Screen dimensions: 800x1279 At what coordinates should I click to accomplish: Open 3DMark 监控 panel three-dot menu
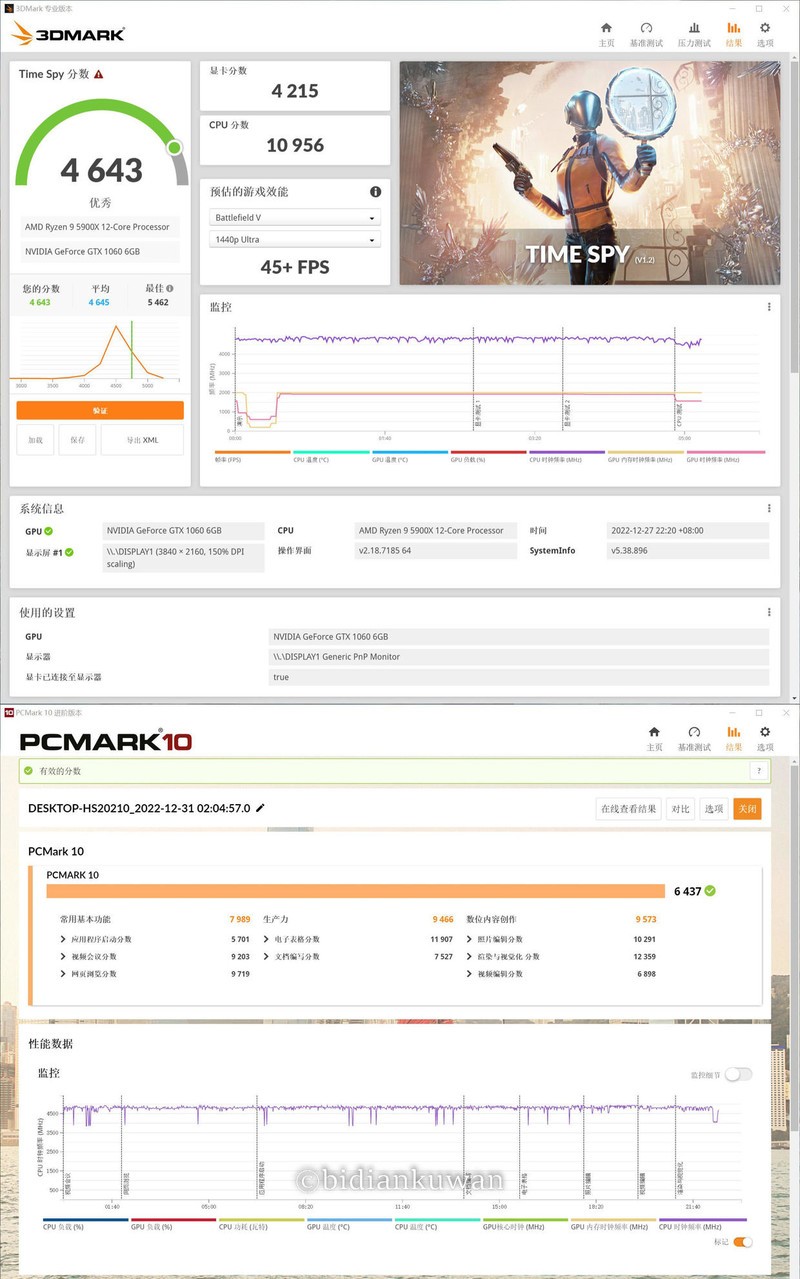click(x=769, y=307)
